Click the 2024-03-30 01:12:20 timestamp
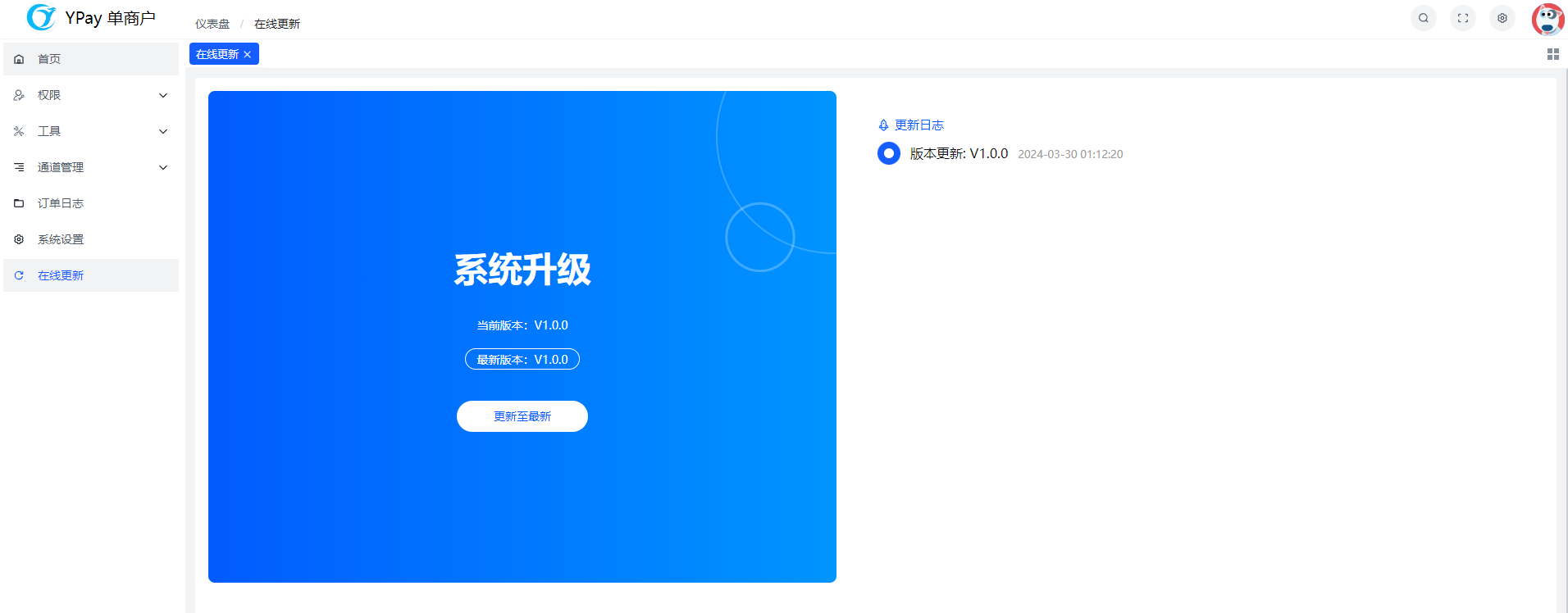 [1070, 154]
